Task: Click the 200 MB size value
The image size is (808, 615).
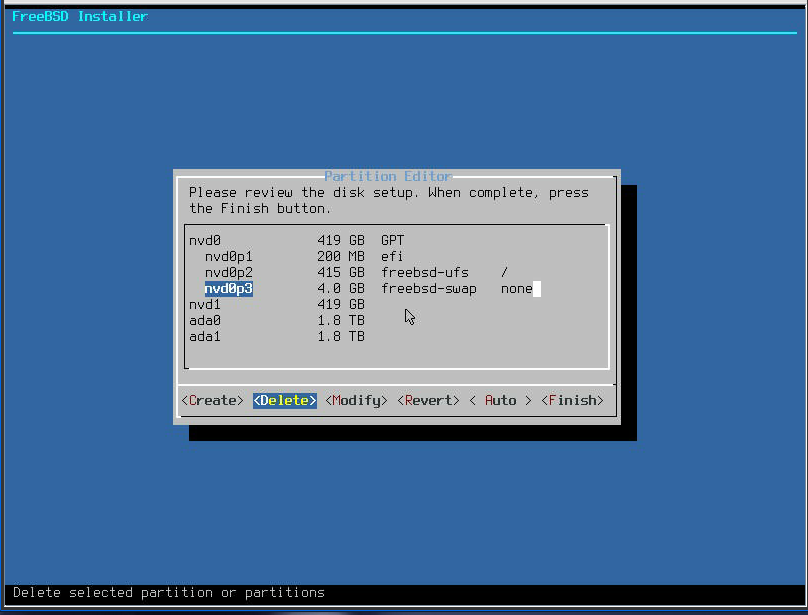Action: click(x=341, y=257)
